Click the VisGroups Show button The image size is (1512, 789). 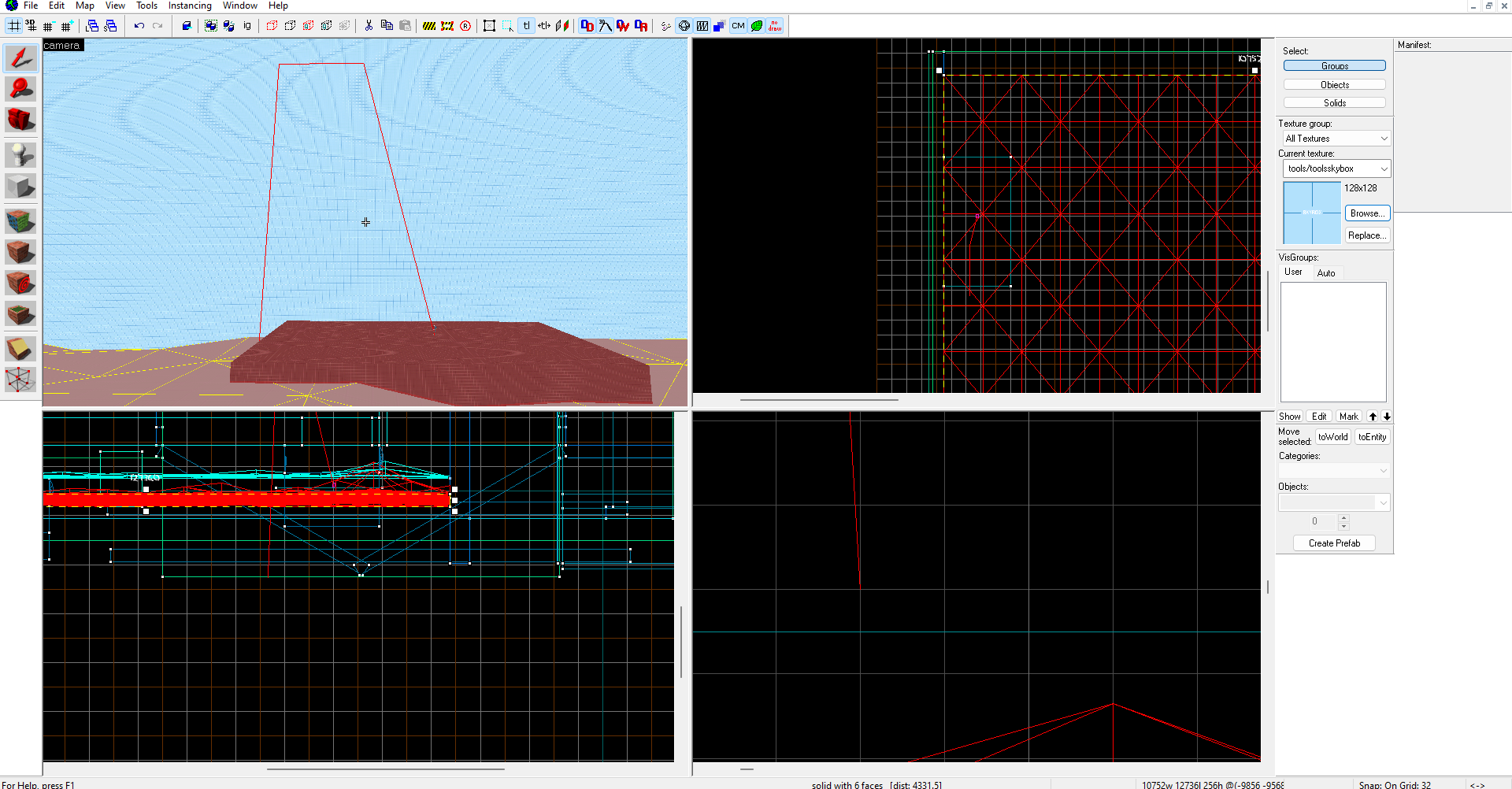1290,417
